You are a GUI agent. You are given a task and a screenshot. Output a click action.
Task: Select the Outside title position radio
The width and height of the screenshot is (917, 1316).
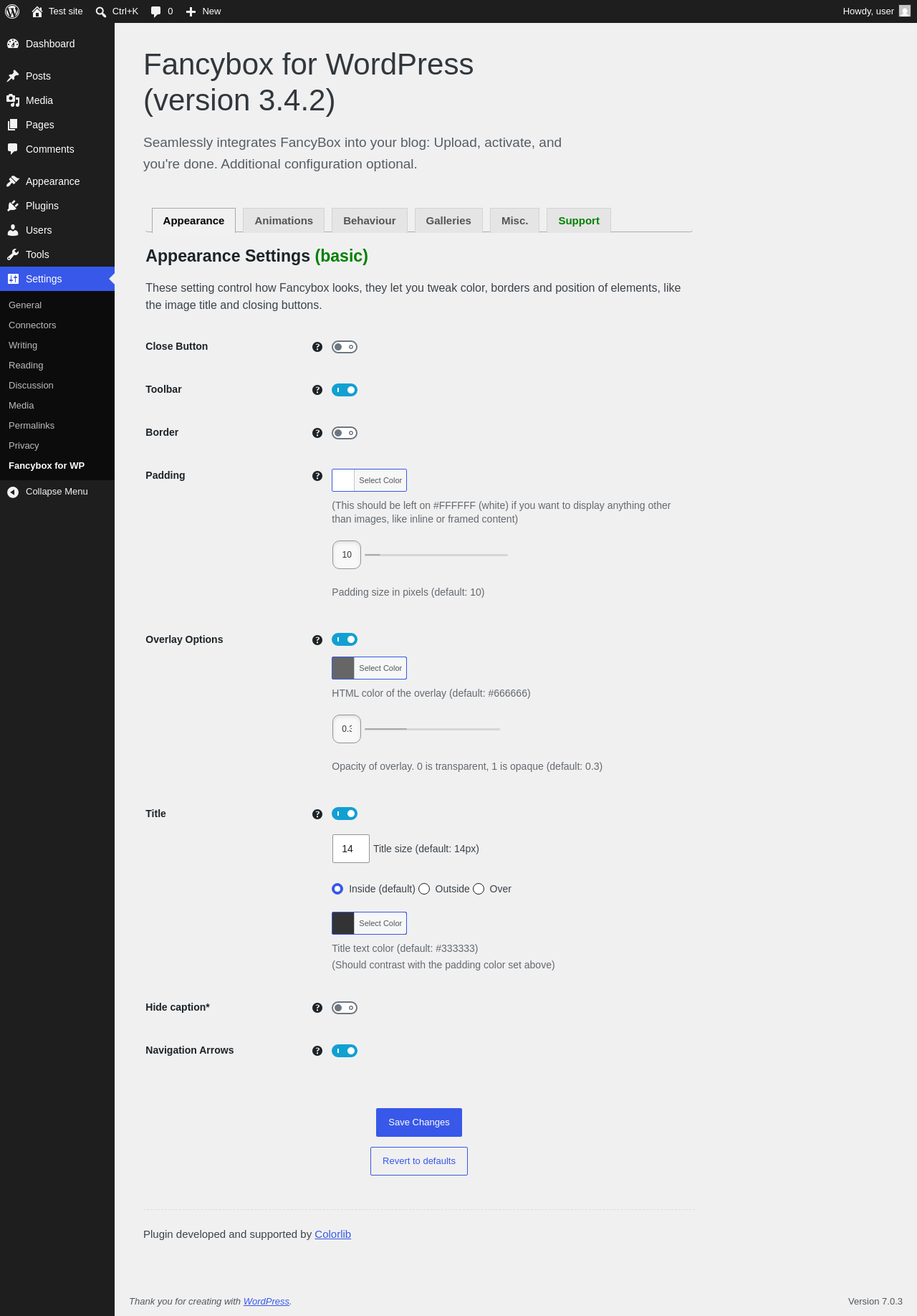tap(424, 889)
